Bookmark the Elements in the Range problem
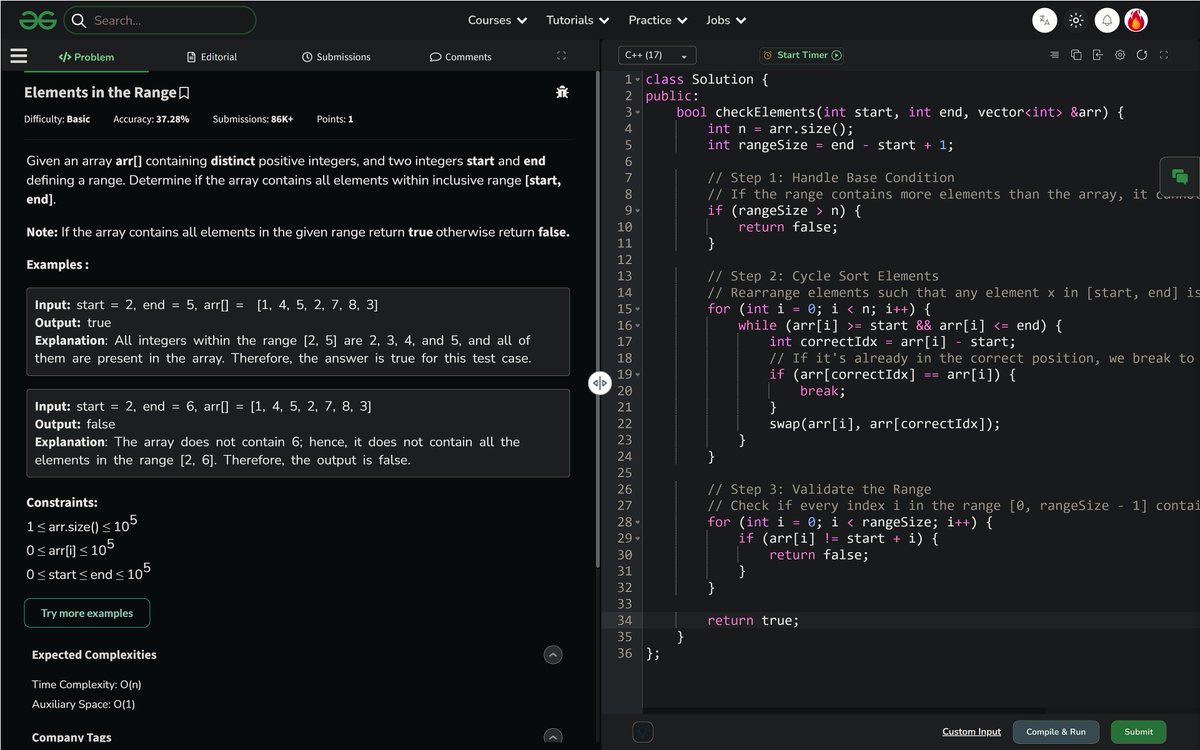This screenshot has width=1200, height=750. click(x=184, y=93)
